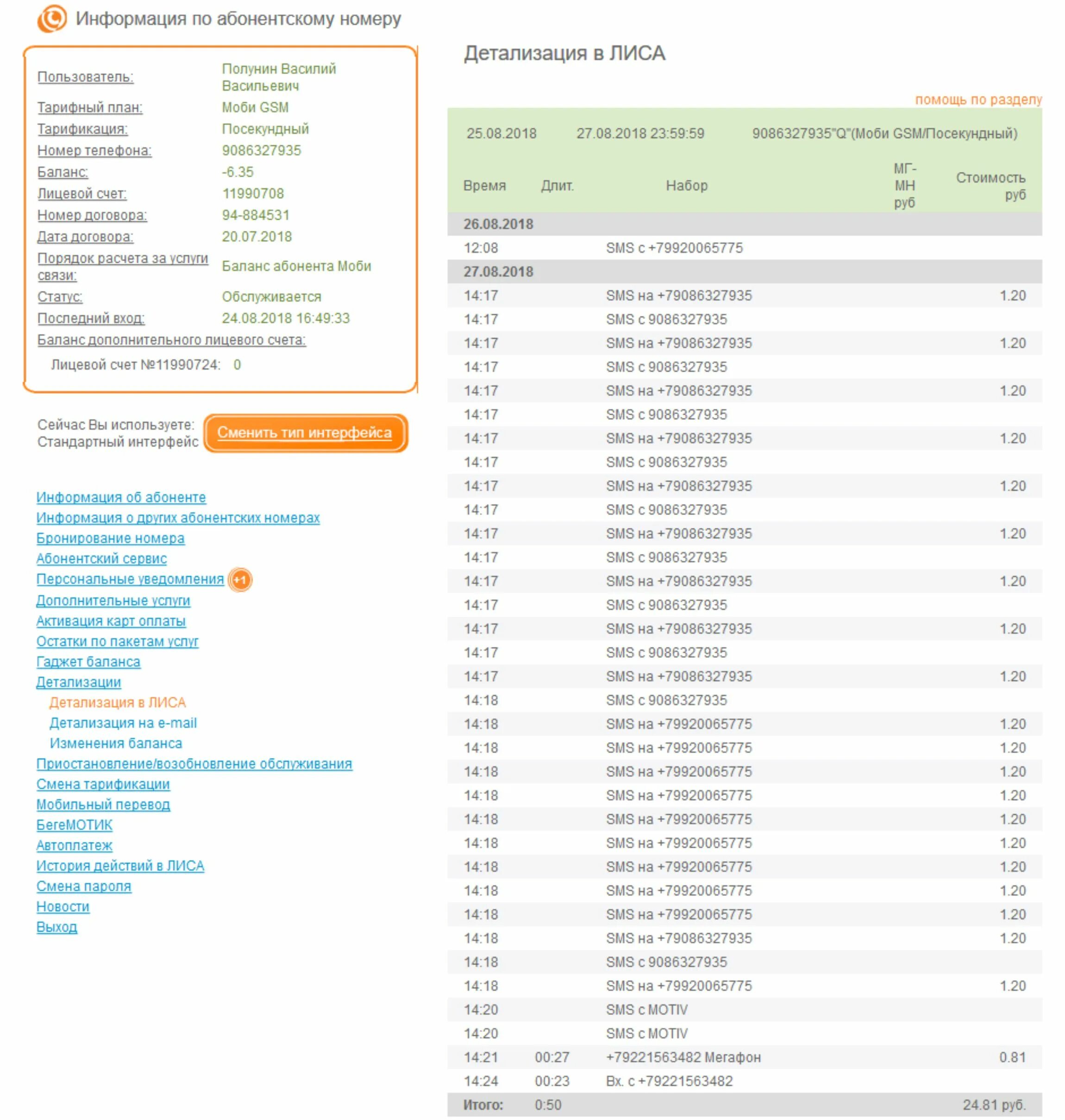Open 'Мобильный перевод' link

[103, 805]
